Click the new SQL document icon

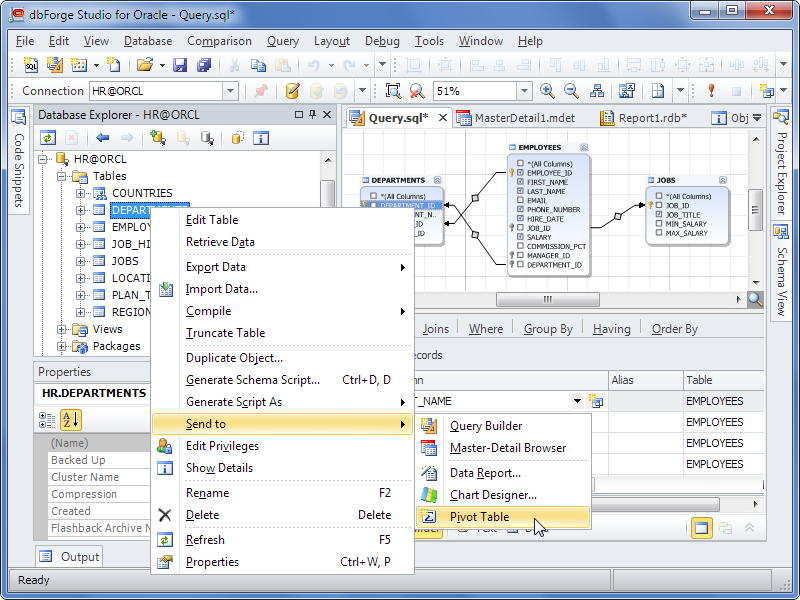pos(30,65)
